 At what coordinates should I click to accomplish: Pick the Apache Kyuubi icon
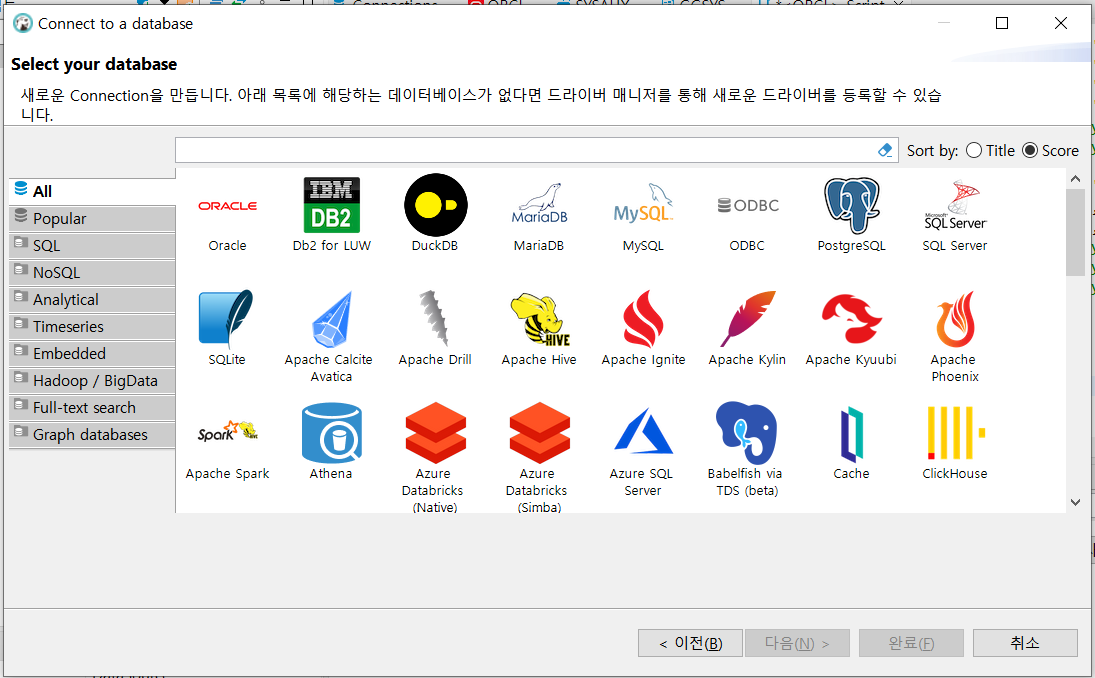tap(851, 318)
